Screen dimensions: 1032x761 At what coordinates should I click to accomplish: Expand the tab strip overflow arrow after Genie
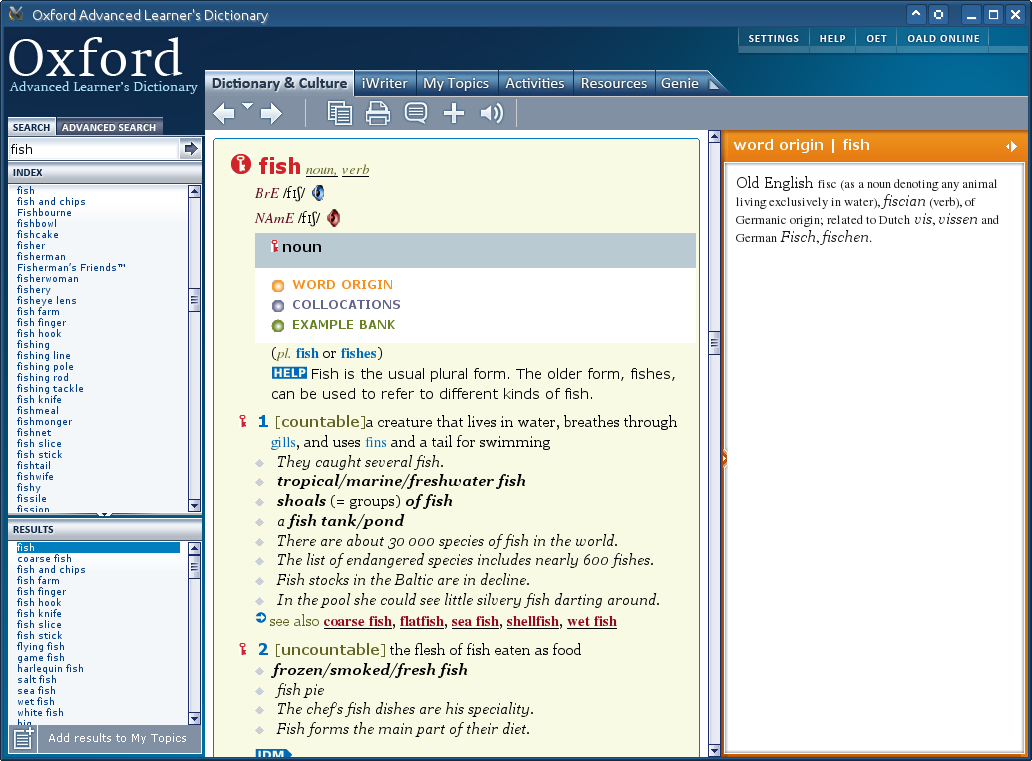click(x=714, y=84)
